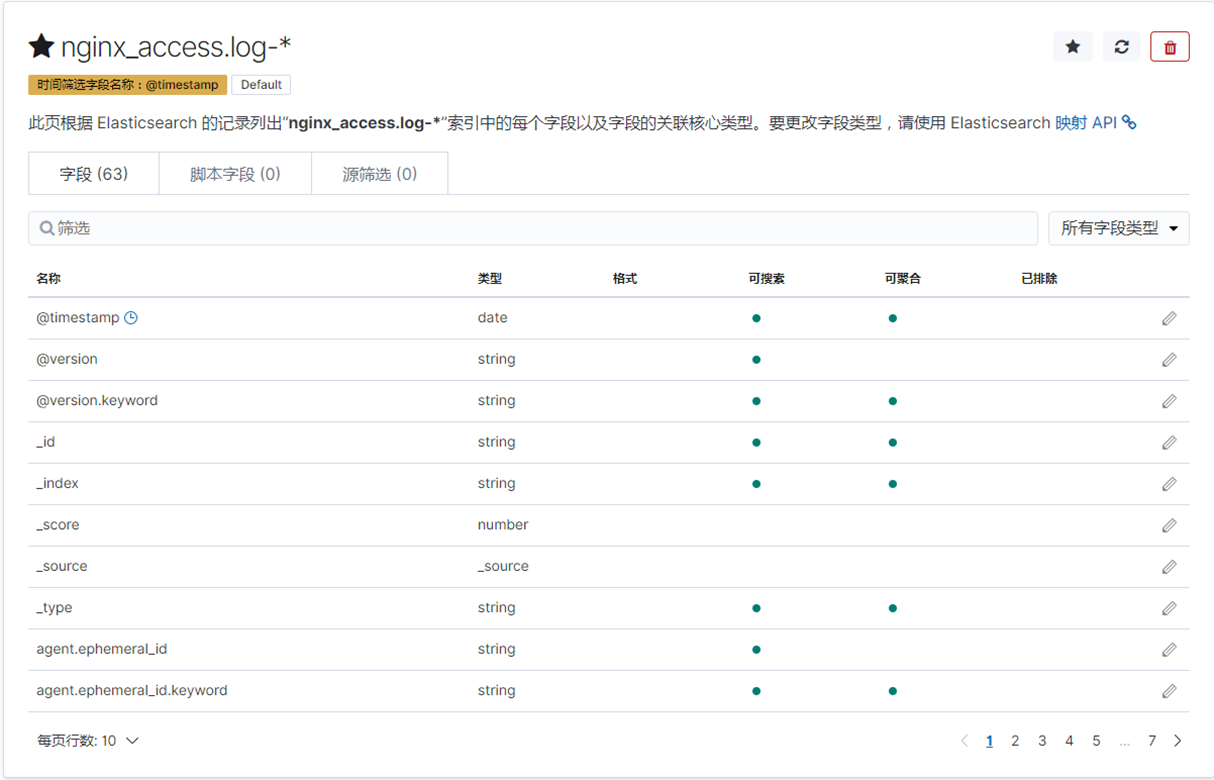
Task: Edit the _index field
Action: click(1169, 484)
